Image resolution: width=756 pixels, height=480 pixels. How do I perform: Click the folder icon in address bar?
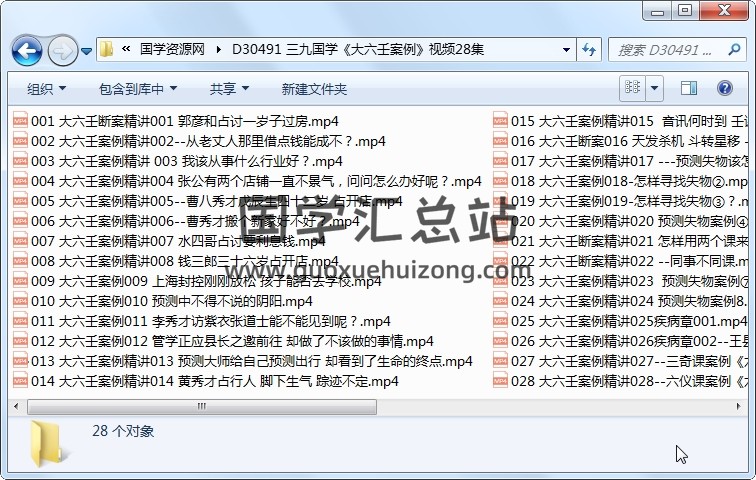[107, 49]
